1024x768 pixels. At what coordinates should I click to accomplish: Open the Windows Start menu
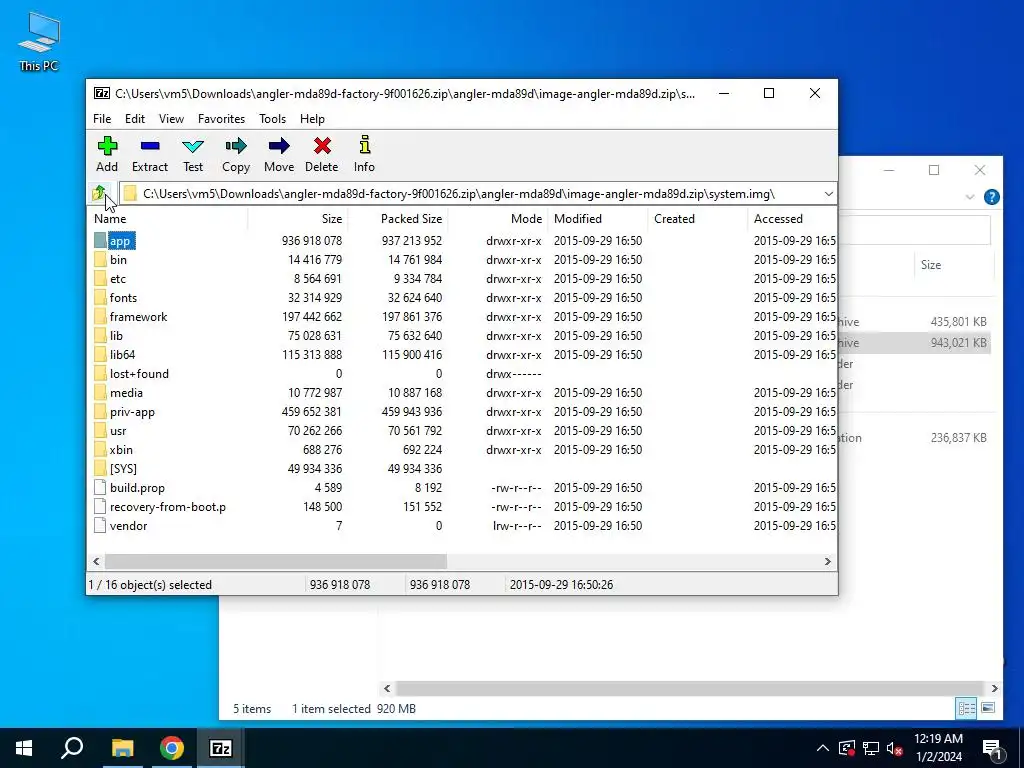point(24,748)
